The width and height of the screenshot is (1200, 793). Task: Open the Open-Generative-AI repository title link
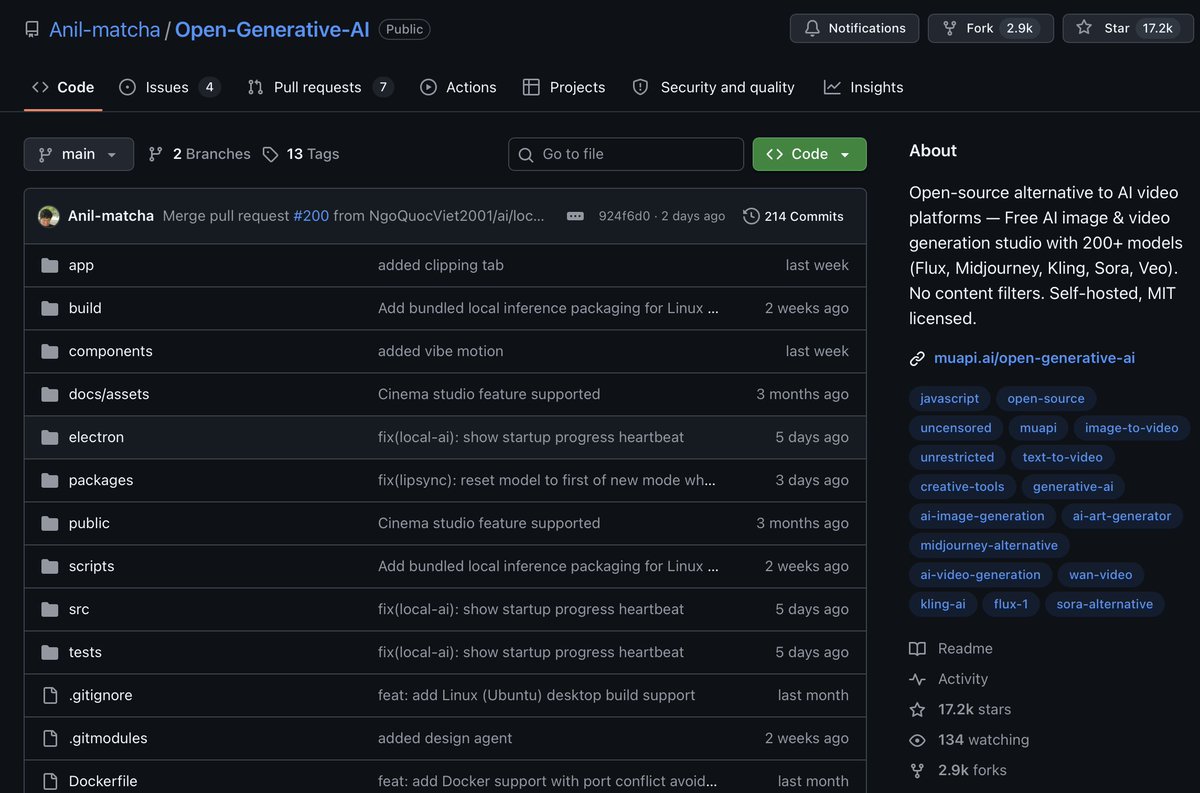pyautogui.click(x=272, y=29)
